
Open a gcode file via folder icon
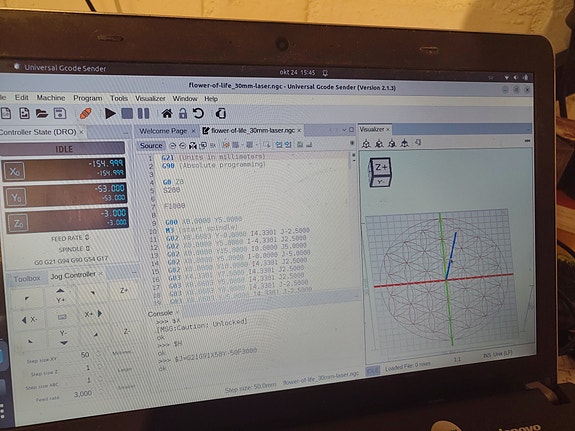(x=42, y=113)
